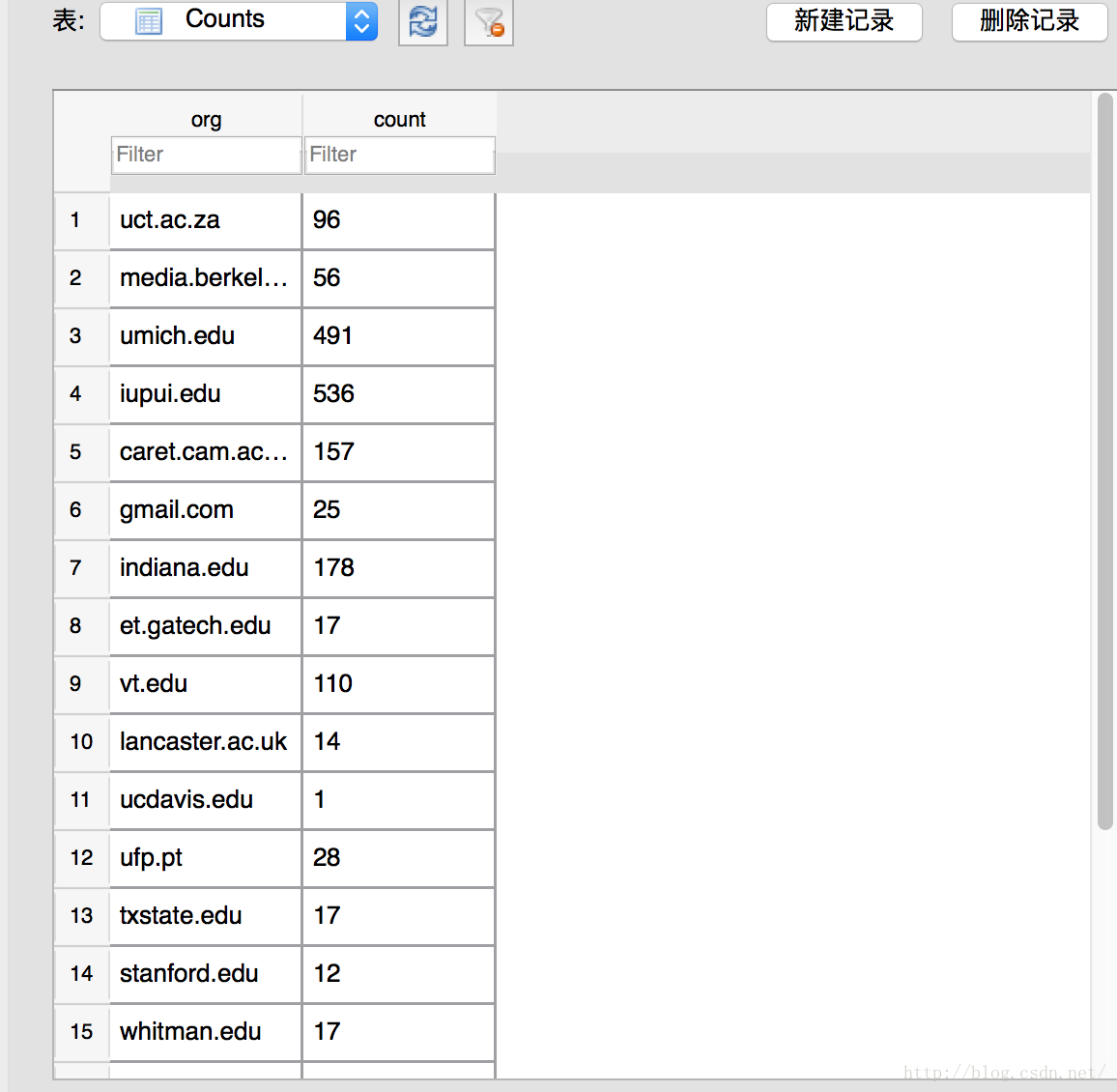Select the stanford.edu cell

(206, 974)
